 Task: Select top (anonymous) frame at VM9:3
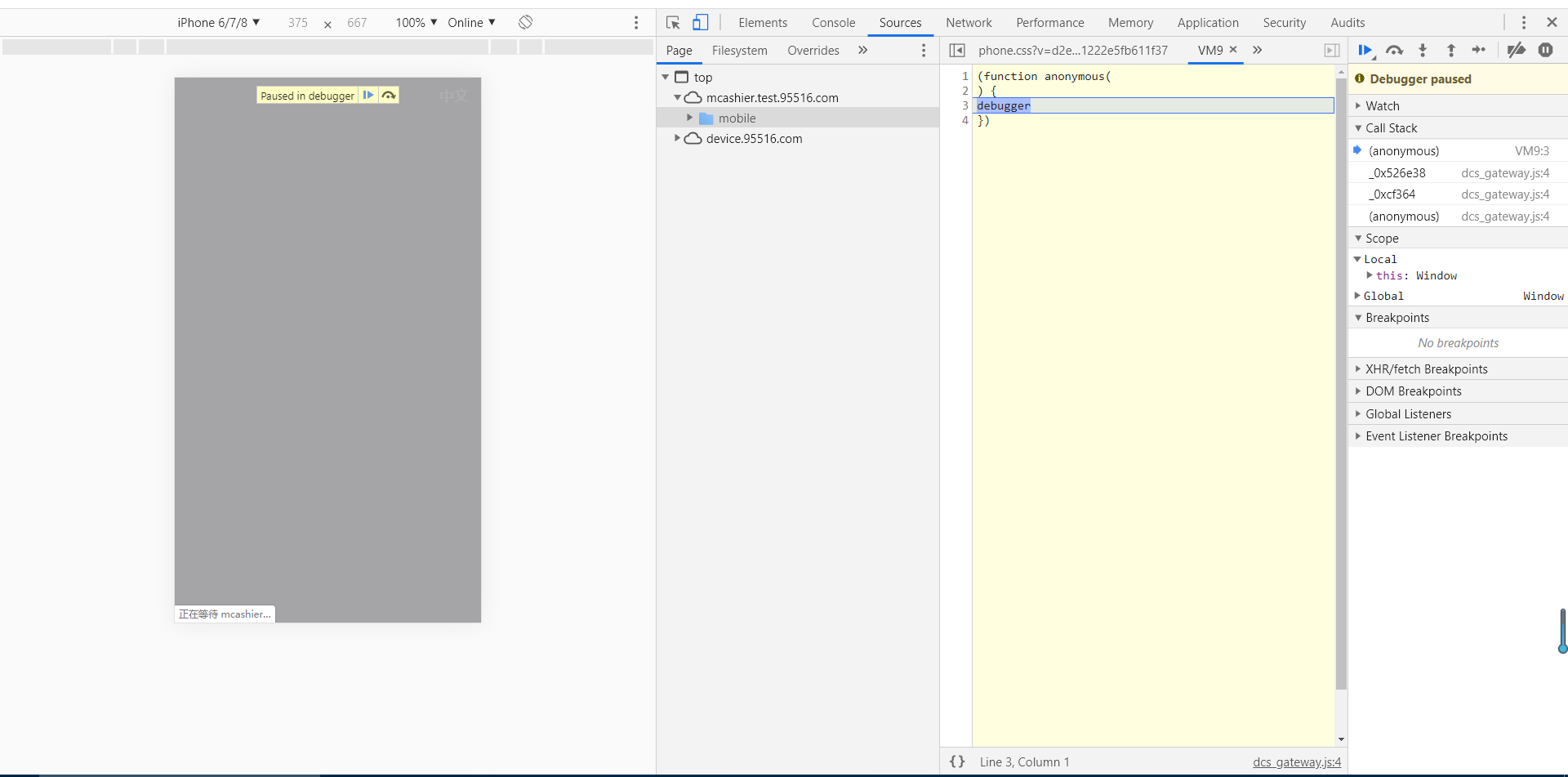click(1458, 150)
